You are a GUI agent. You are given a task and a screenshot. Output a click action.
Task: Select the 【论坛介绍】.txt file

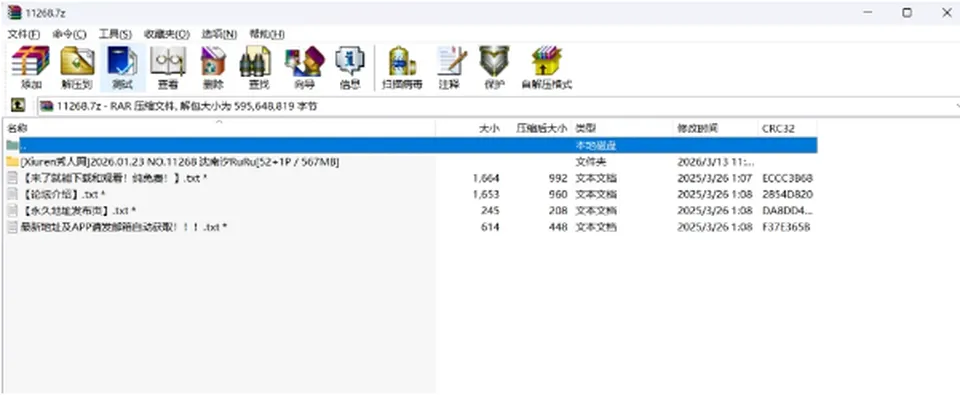411,194
